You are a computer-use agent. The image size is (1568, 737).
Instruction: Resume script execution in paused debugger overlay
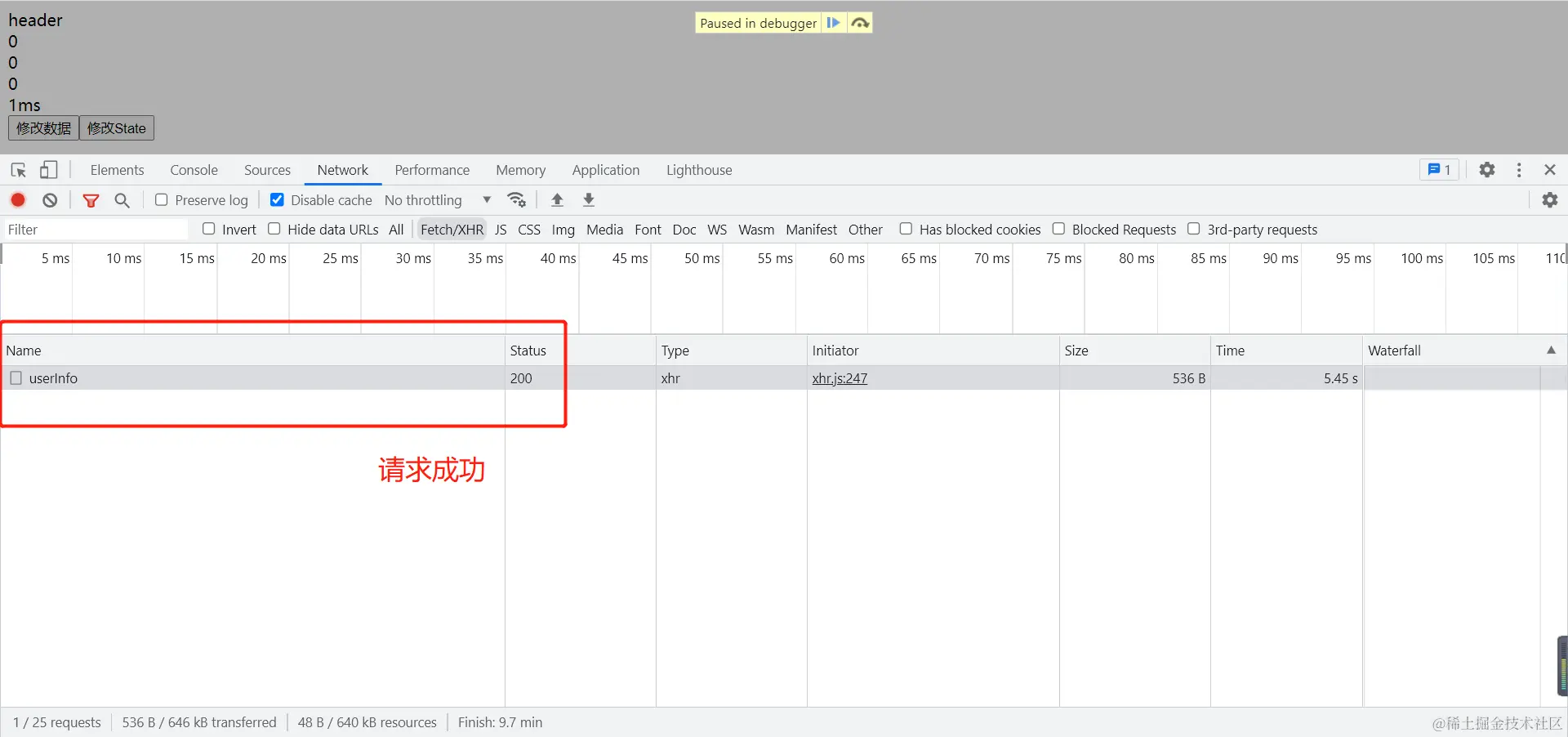(833, 23)
